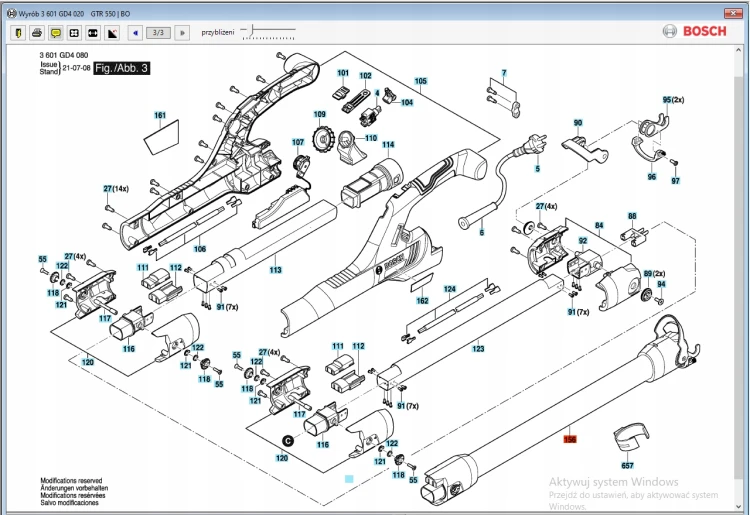This screenshot has width=750, height=515.
Task: Click the vertical scrollbar on the right
Action: click(x=739, y=275)
